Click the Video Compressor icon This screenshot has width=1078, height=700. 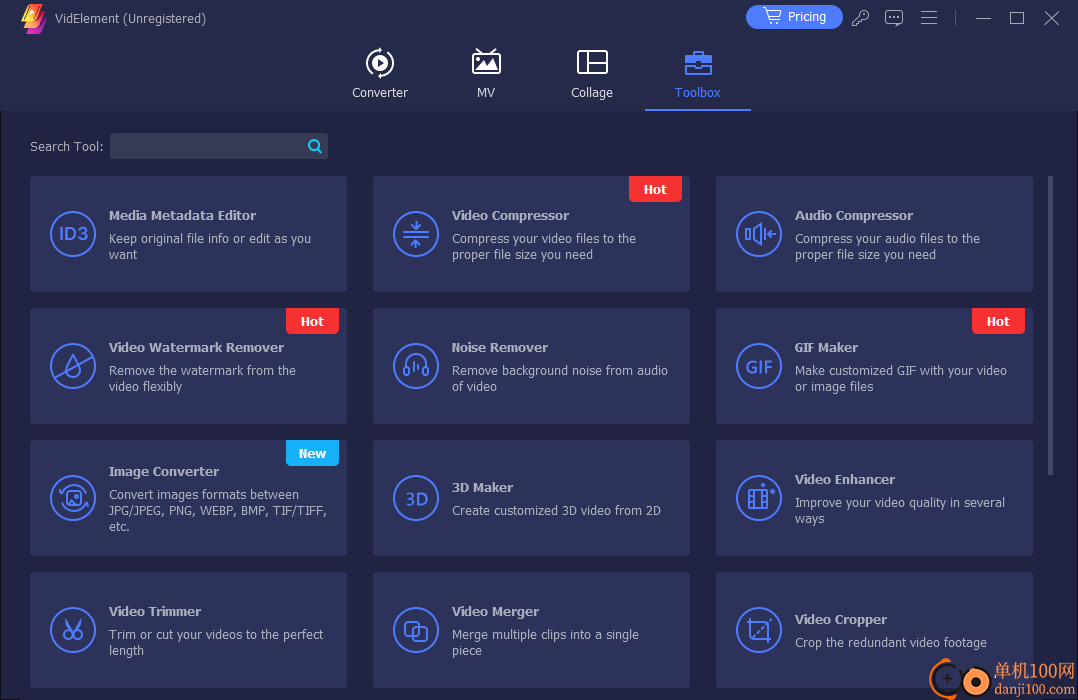[x=416, y=234]
